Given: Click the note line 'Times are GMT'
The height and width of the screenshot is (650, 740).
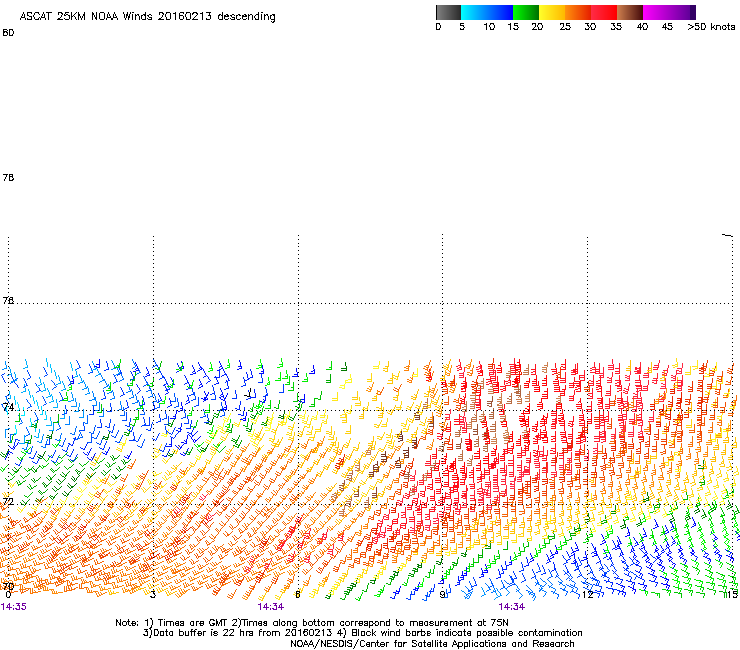Looking at the screenshot, I should point(193,623).
